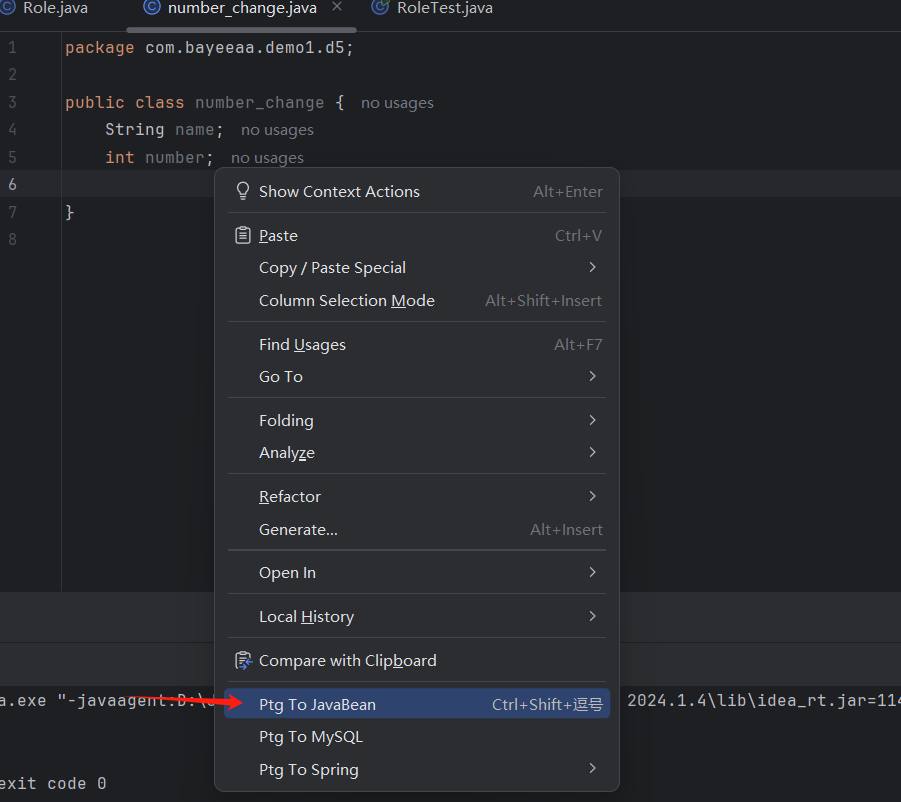901x802 pixels.
Task: Click the clipboard icon beside Paste
Action: (x=243, y=236)
